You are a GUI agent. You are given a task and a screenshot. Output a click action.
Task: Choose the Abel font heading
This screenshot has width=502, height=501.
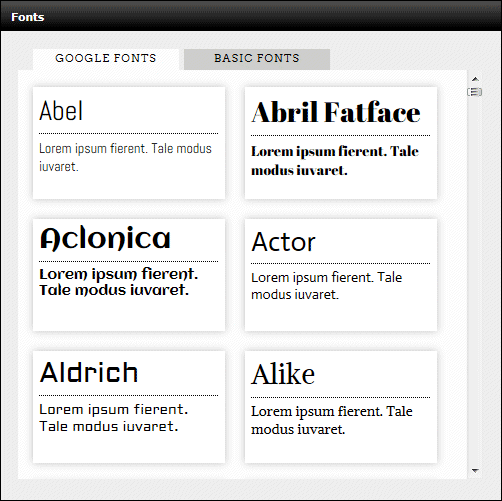(61, 111)
